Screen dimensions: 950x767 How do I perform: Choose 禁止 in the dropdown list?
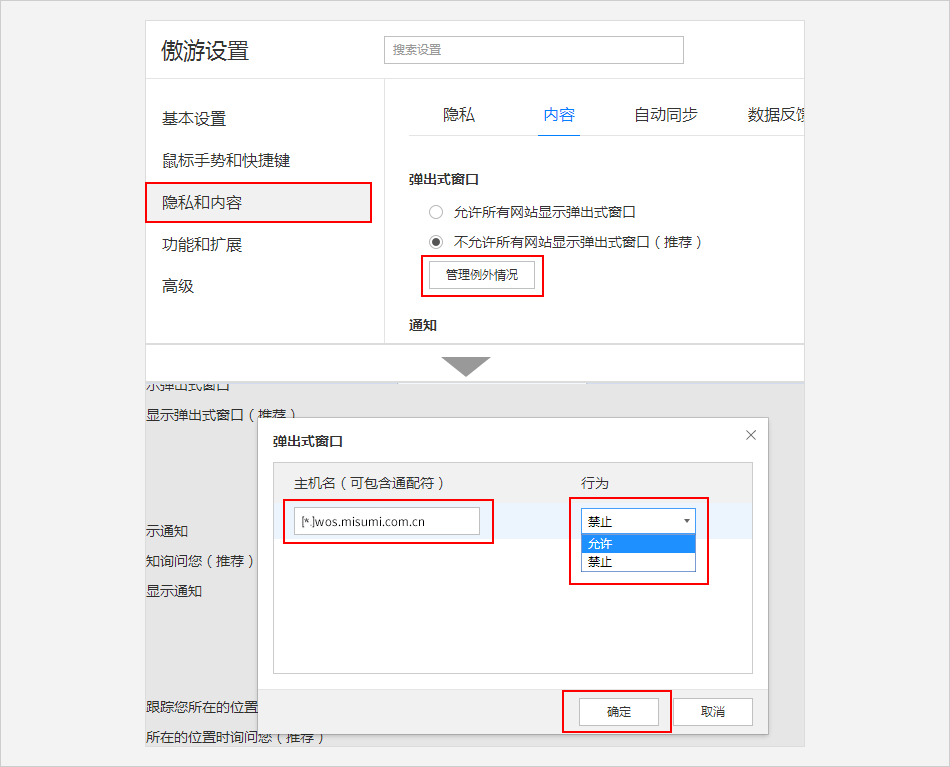click(x=637, y=562)
